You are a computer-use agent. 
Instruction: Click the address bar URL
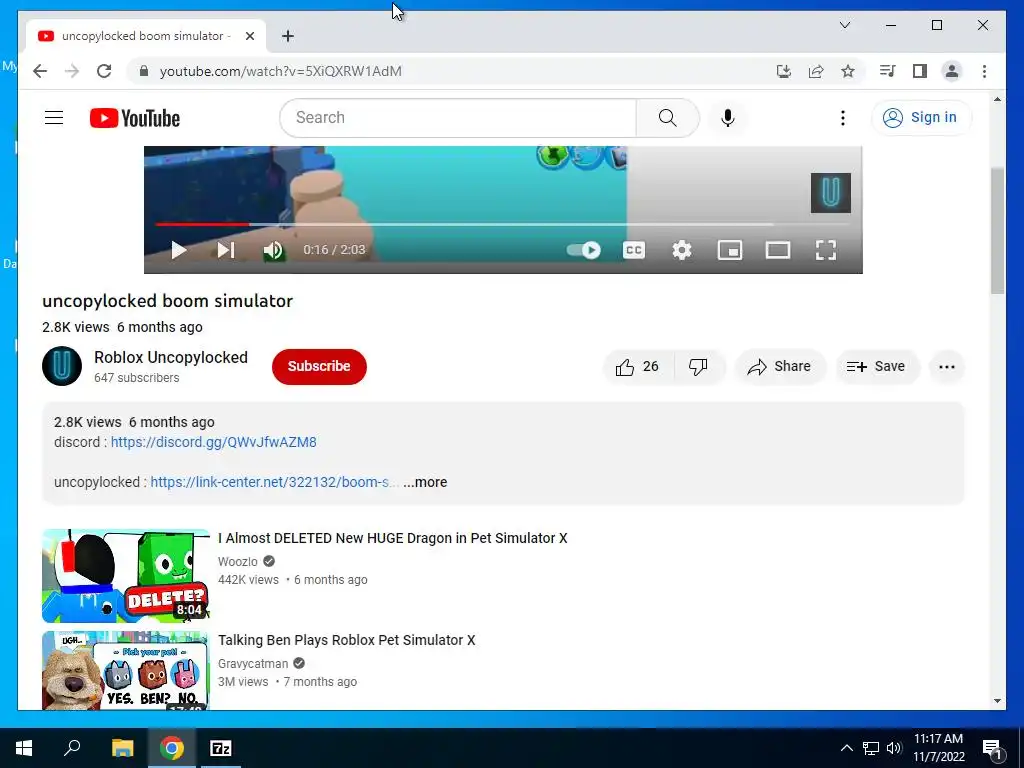[281, 71]
